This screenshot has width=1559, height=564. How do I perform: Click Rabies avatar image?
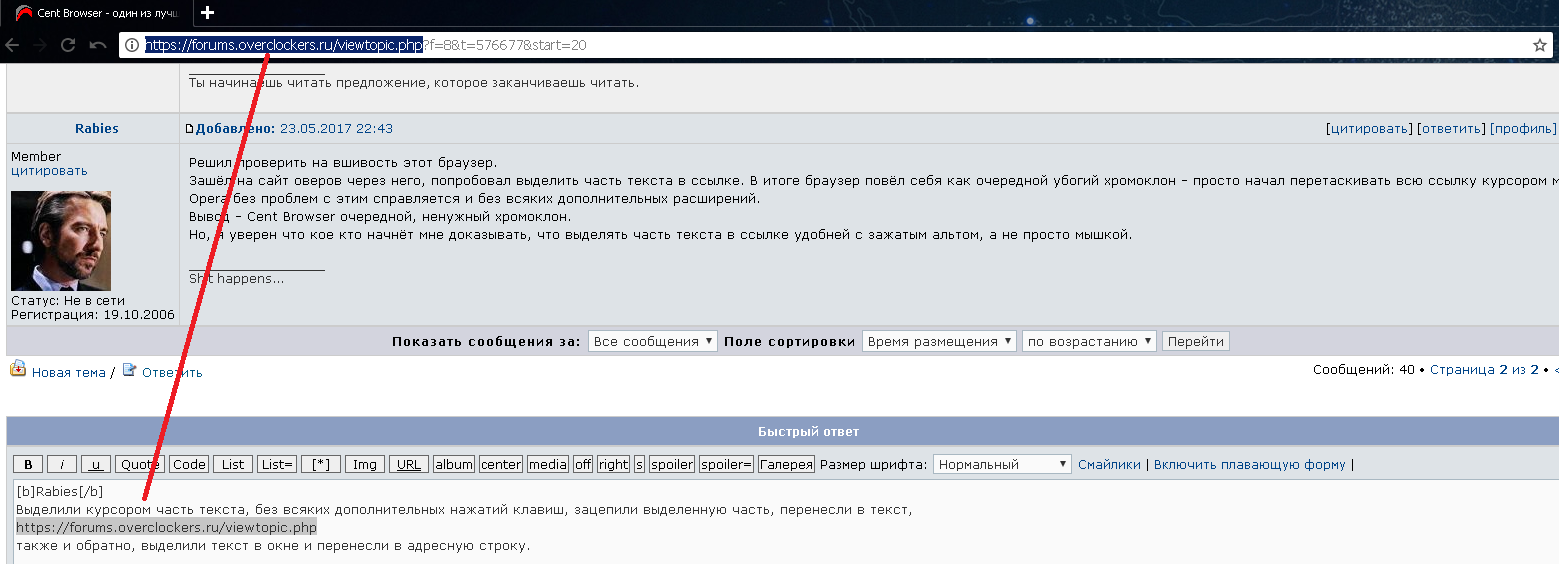(x=61, y=241)
